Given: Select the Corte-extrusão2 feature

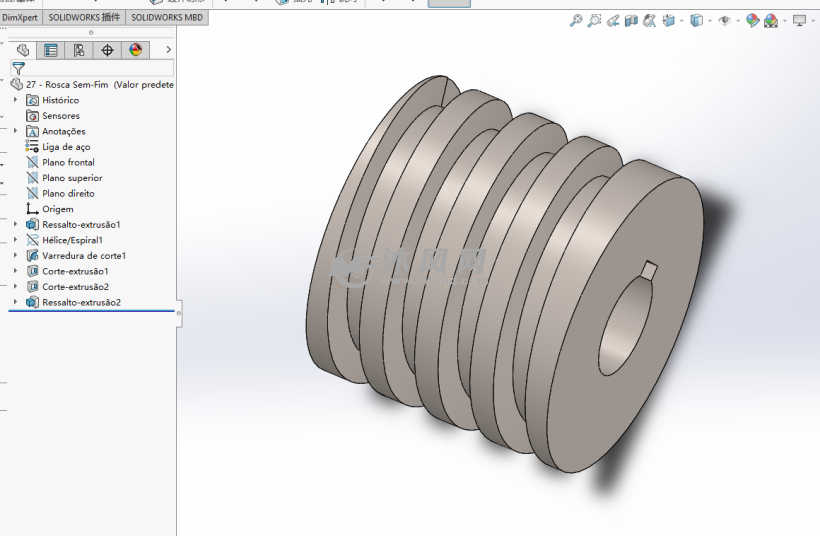Looking at the screenshot, I should pos(75,287).
